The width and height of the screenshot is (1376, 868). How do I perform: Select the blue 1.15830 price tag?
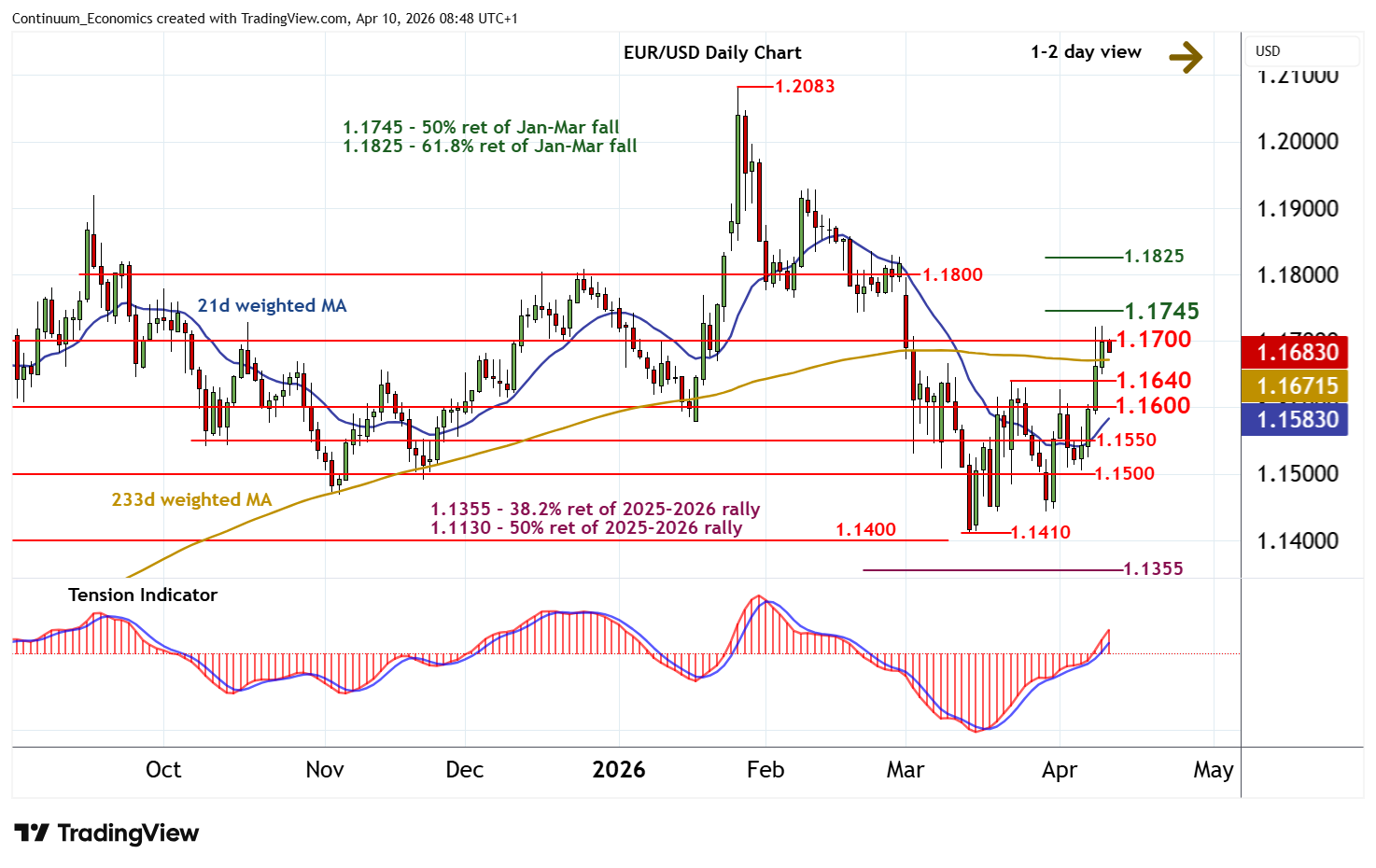pos(1297,420)
